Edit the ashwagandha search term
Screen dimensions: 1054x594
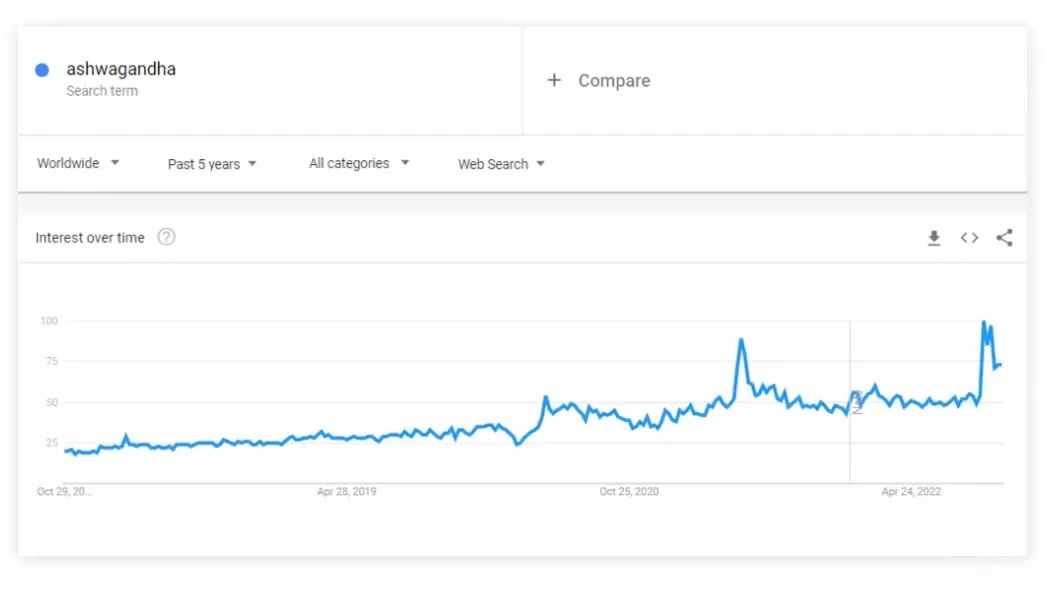[x=121, y=69]
